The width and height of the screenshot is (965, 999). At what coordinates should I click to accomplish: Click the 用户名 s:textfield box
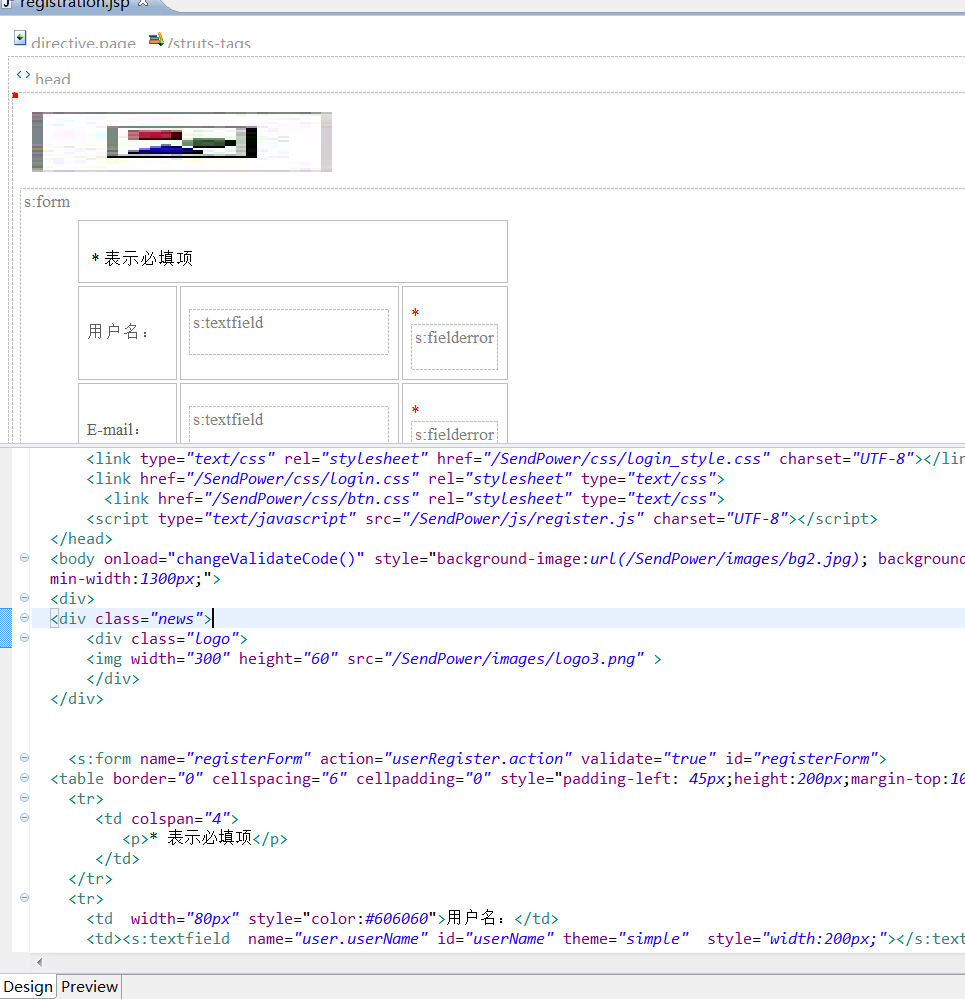(289, 332)
